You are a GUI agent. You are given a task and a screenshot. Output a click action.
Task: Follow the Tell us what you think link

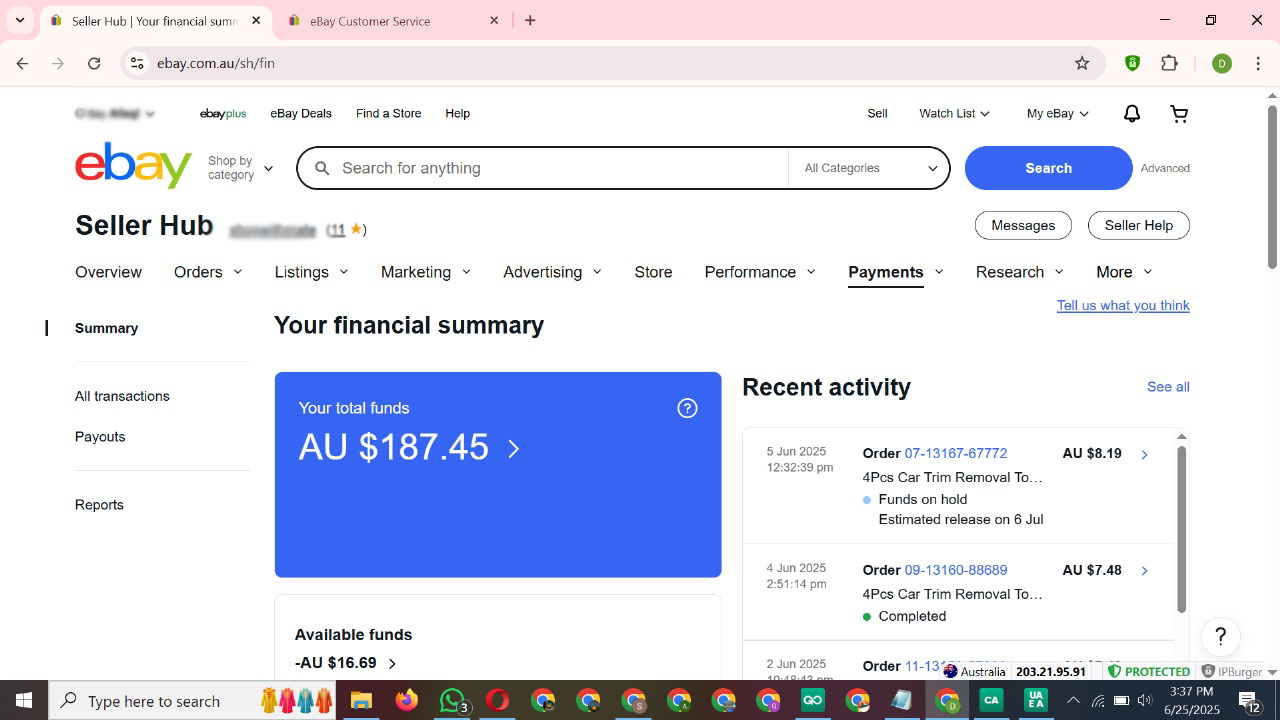pyautogui.click(x=1123, y=306)
